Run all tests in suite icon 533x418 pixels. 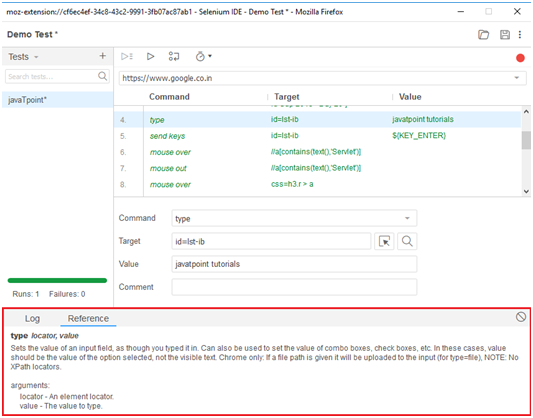(127, 56)
